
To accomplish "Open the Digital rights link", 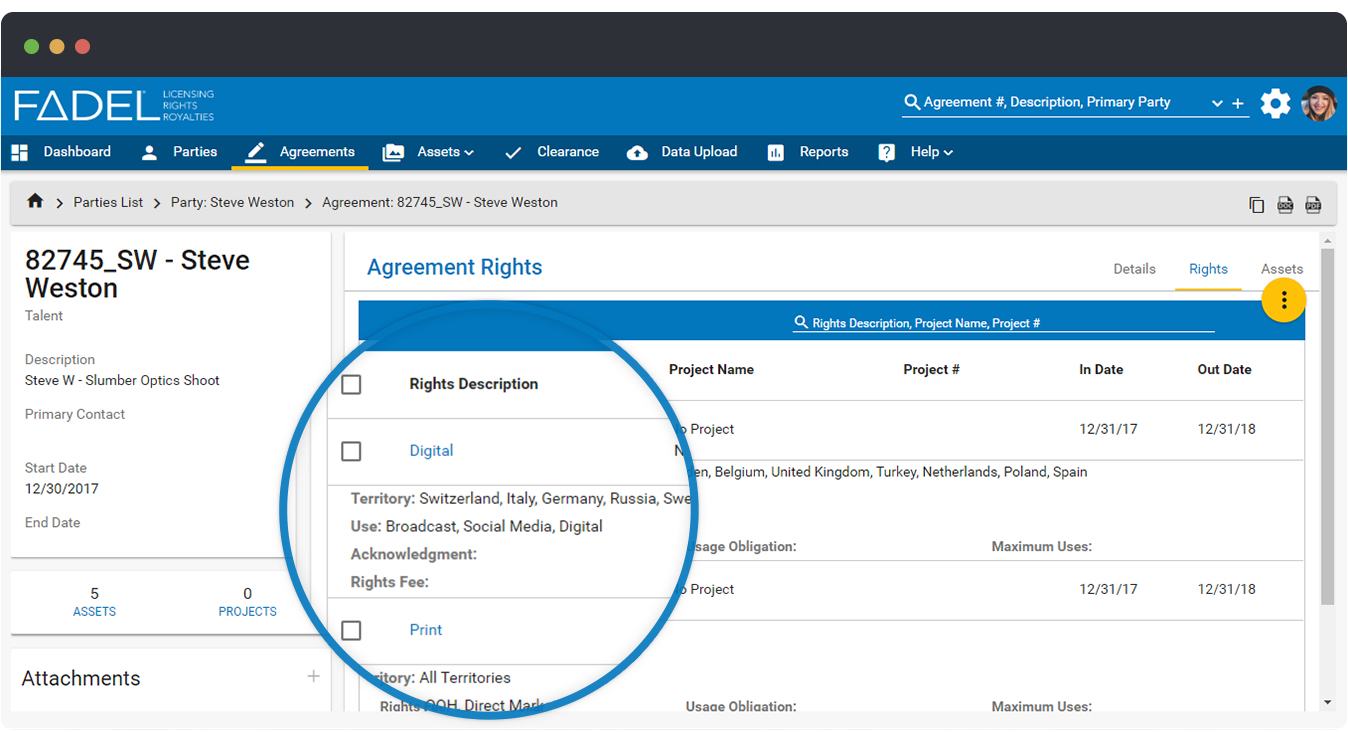I will coord(431,451).
